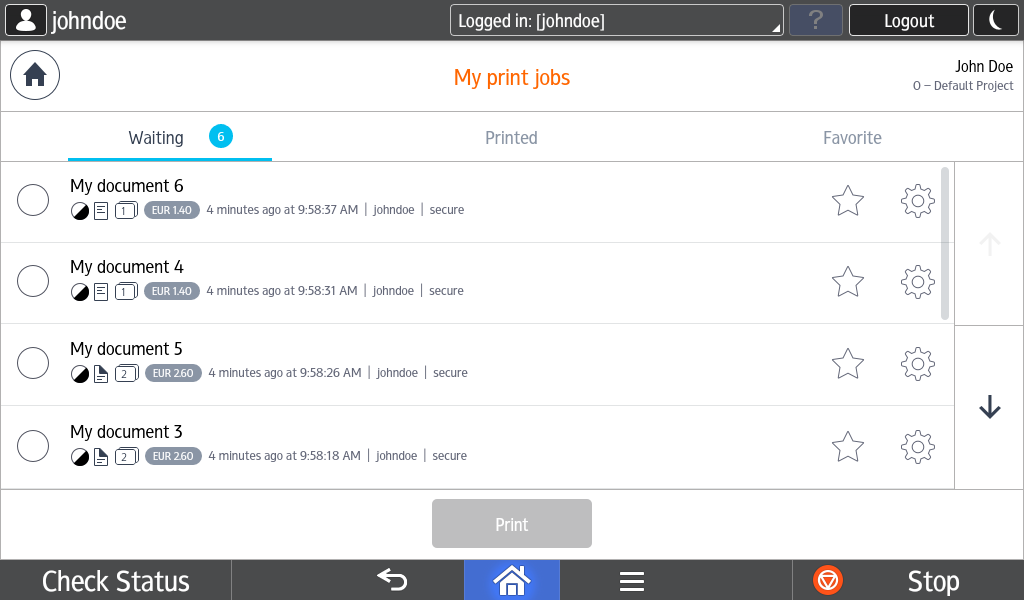
Task: Page down the job list with the down arrow
Action: [x=989, y=407]
